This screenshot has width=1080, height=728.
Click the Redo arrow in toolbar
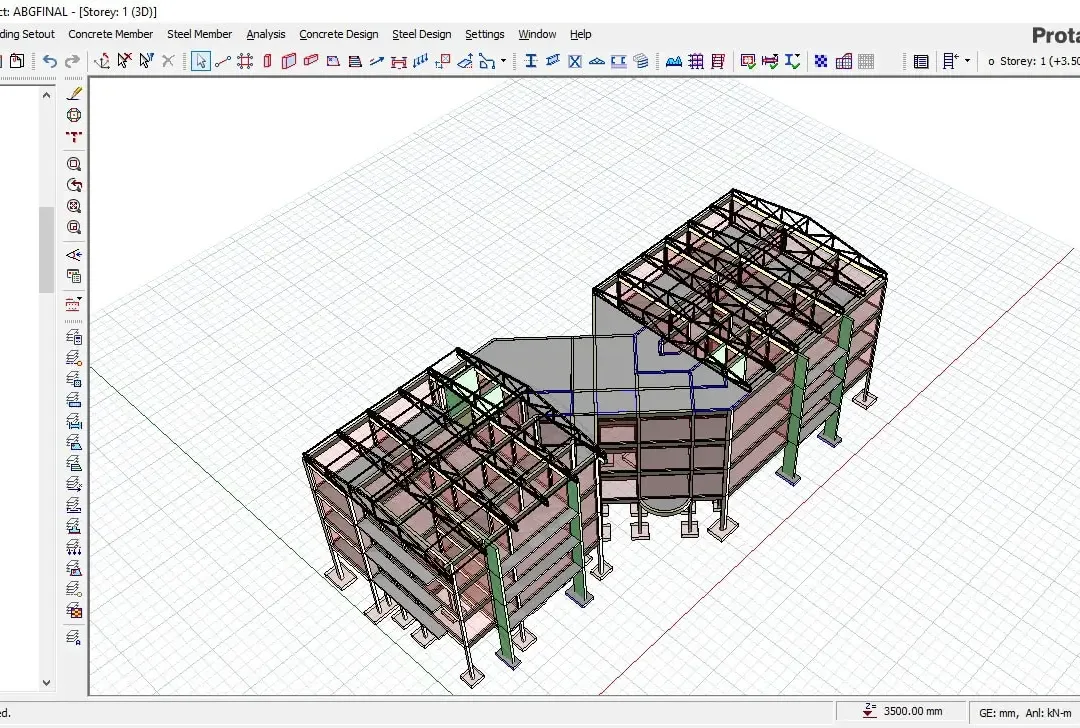pyautogui.click(x=72, y=61)
